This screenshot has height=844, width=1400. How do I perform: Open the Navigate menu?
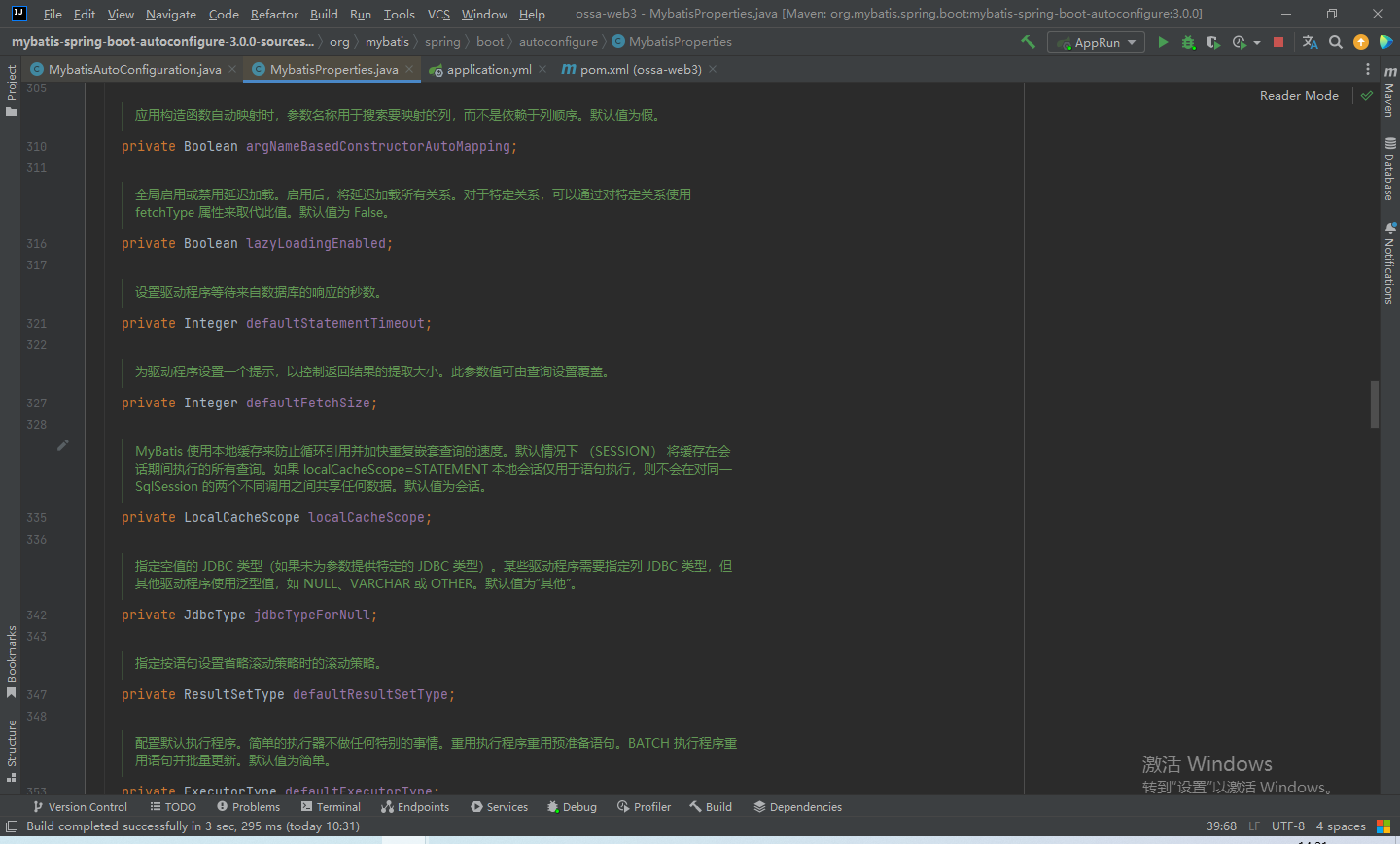click(x=171, y=14)
